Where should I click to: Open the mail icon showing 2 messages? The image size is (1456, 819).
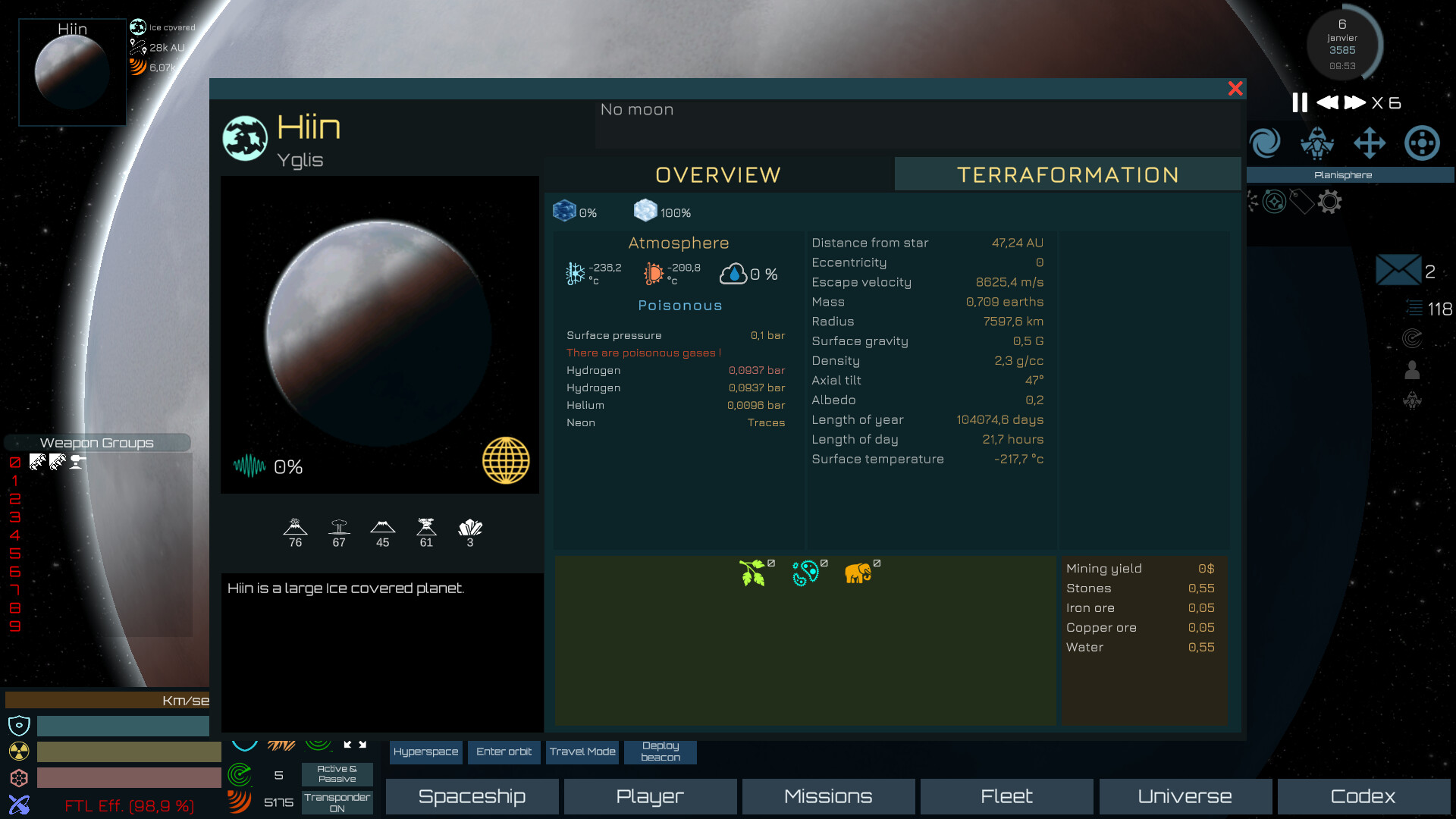tap(1400, 269)
